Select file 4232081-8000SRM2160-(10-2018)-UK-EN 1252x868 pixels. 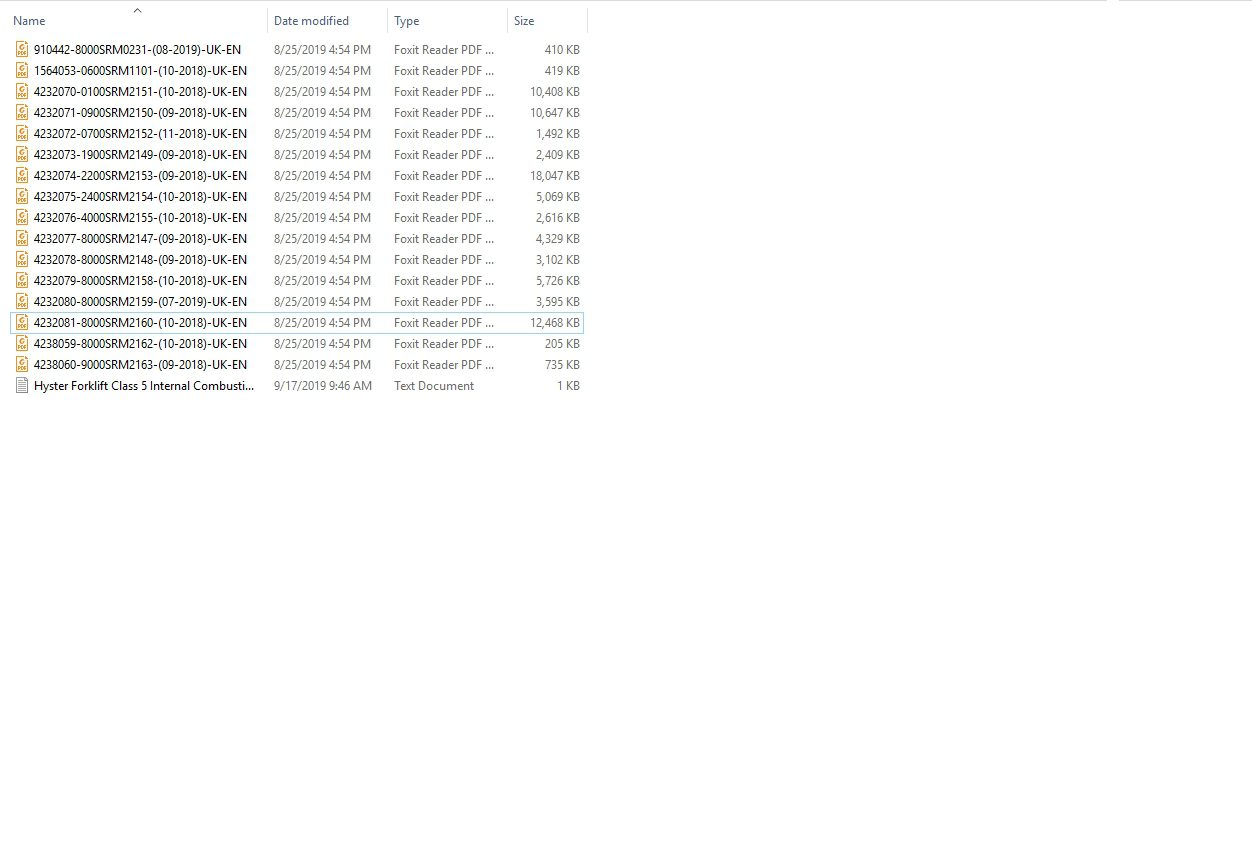pyautogui.click(x=140, y=322)
